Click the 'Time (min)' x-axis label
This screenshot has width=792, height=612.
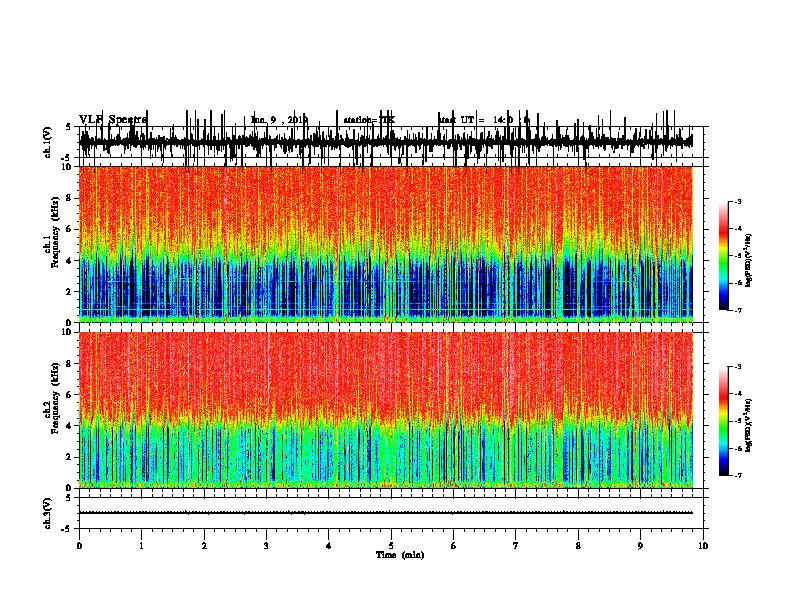400,555
